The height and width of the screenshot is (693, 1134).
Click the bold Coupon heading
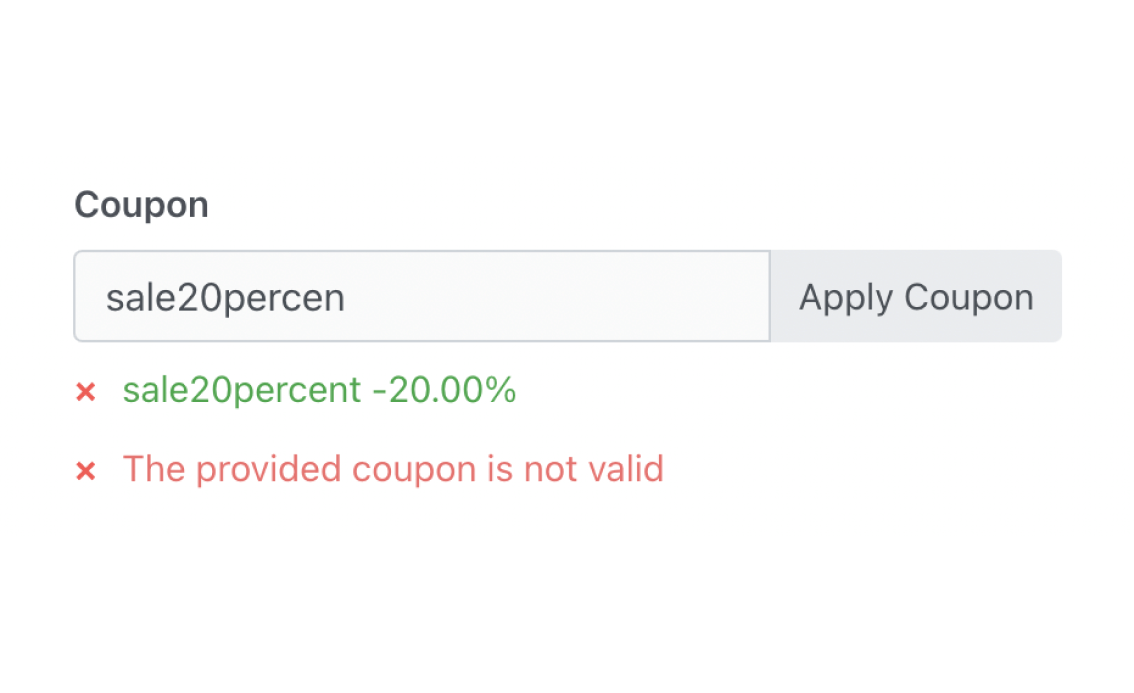click(x=141, y=205)
